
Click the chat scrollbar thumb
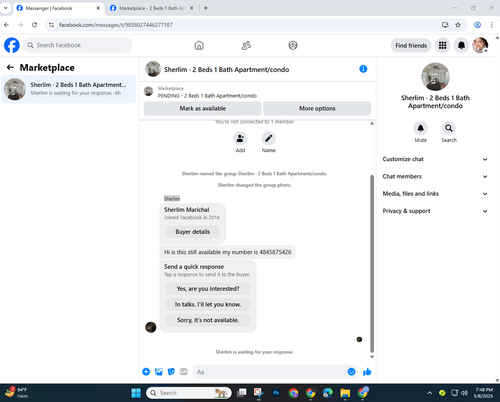pyautogui.click(x=372, y=263)
